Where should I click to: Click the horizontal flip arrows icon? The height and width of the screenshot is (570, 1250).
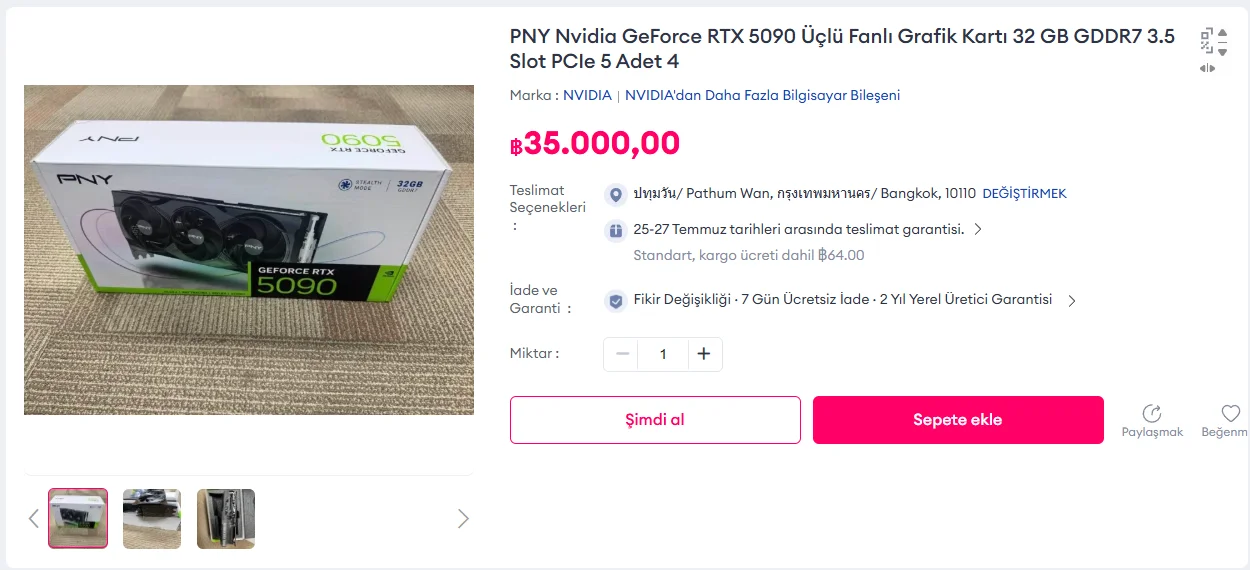(1208, 68)
